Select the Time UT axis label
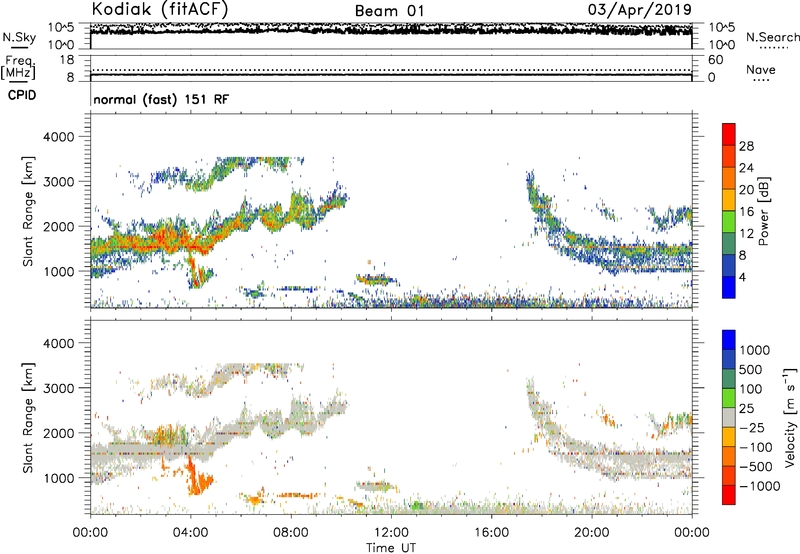Image resolution: width=800 pixels, height=554 pixels. pos(391,548)
